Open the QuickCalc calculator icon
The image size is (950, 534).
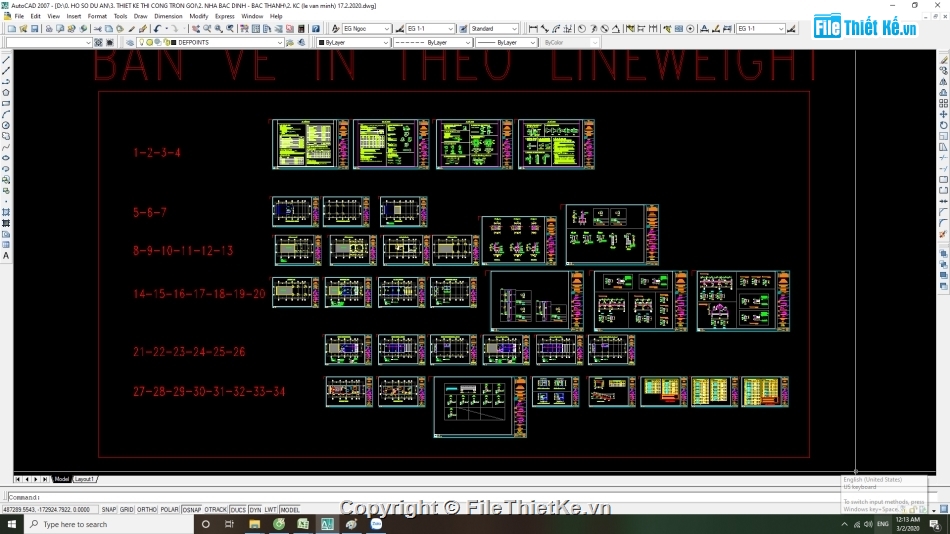(x=301, y=28)
